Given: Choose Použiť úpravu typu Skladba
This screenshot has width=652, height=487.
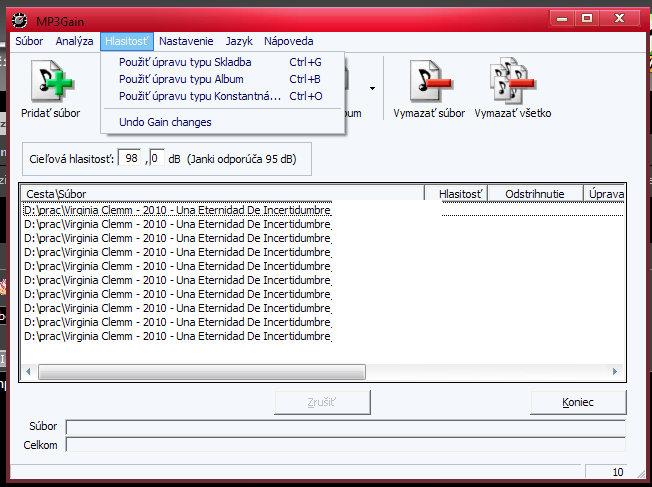Looking at the screenshot, I should click(x=222, y=62).
